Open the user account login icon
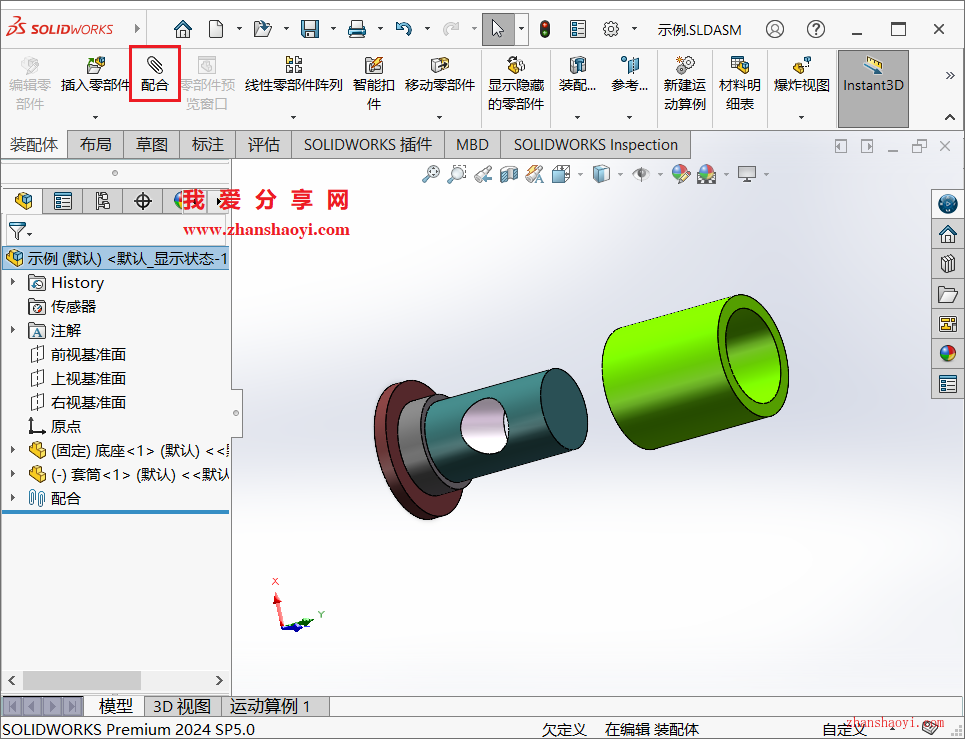The width and height of the screenshot is (965, 739). (x=775, y=29)
